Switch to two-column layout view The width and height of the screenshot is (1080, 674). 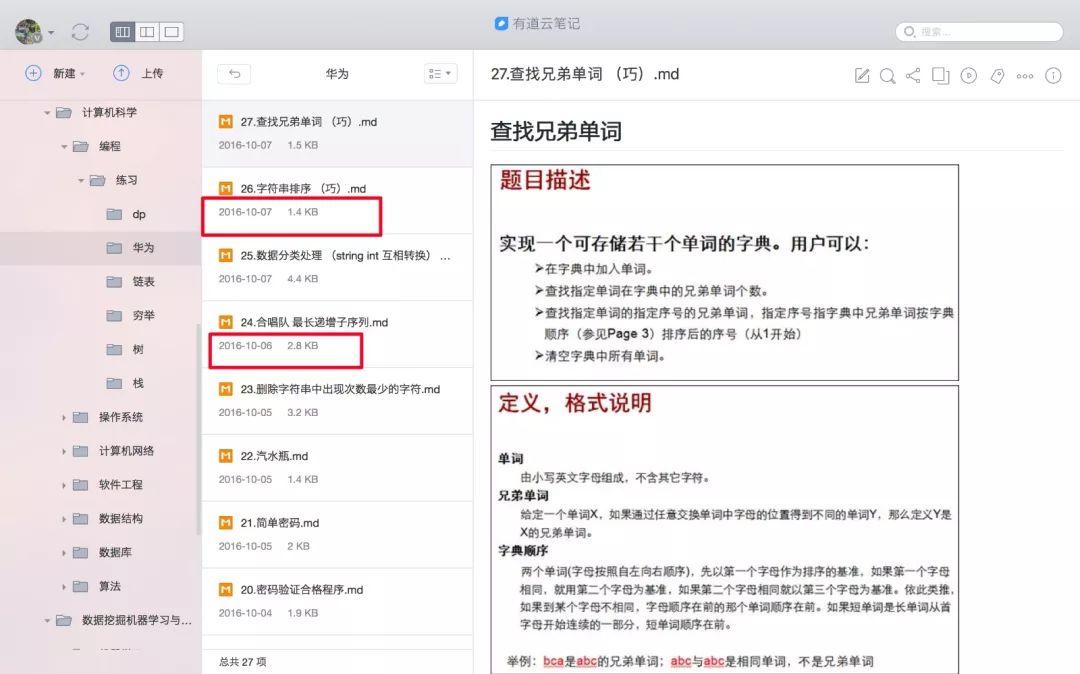point(147,32)
